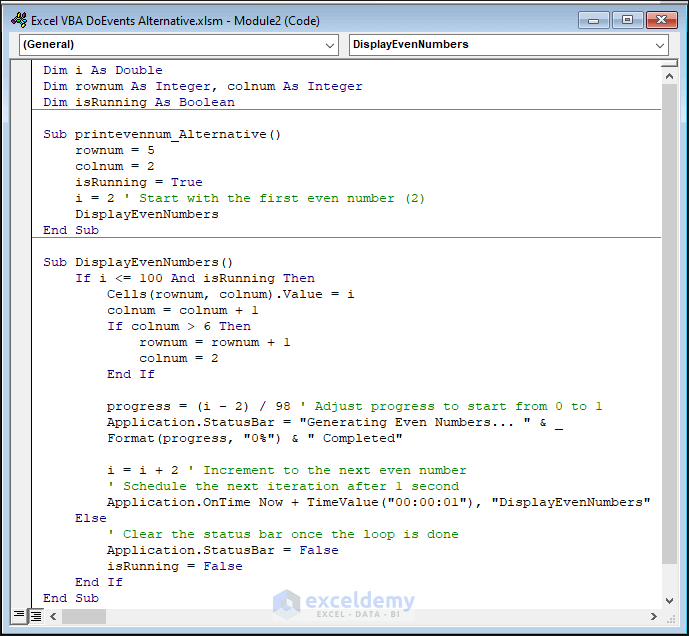Switch to Full Module View button
The width and height of the screenshot is (689, 636).
pos(36,616)
